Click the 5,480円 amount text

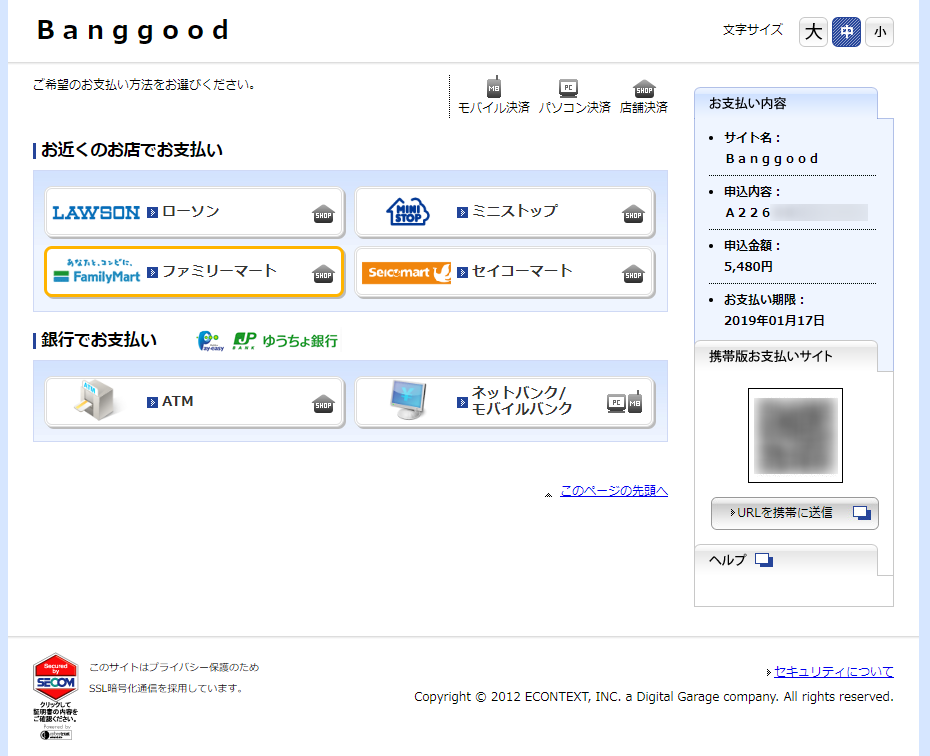(748, 267)
